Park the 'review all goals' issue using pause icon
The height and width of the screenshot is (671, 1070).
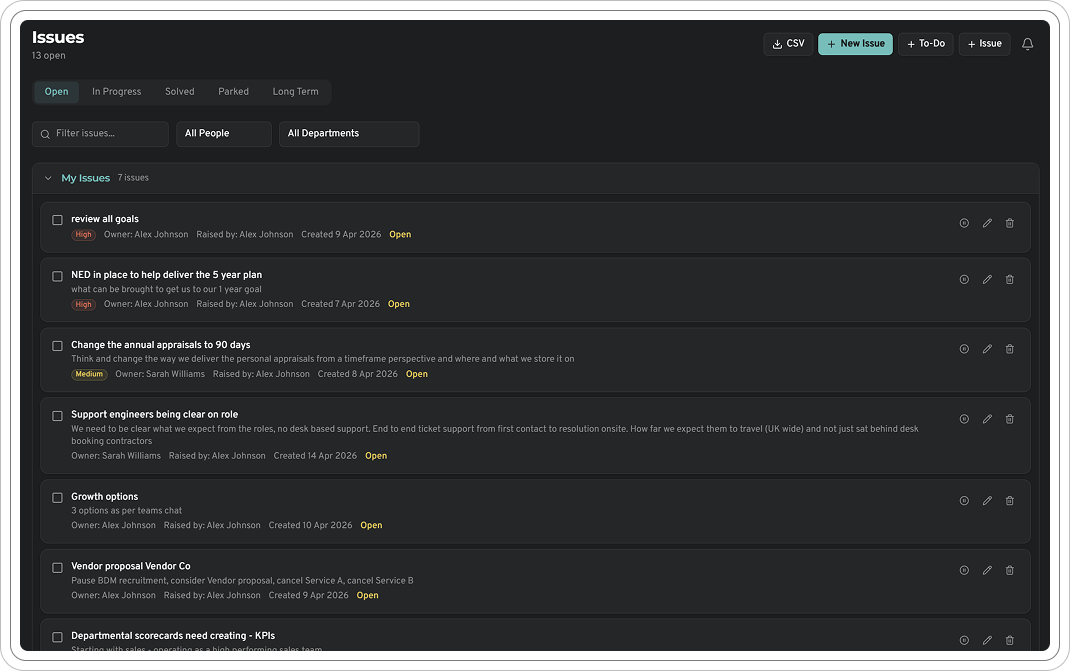coord(963,223)
